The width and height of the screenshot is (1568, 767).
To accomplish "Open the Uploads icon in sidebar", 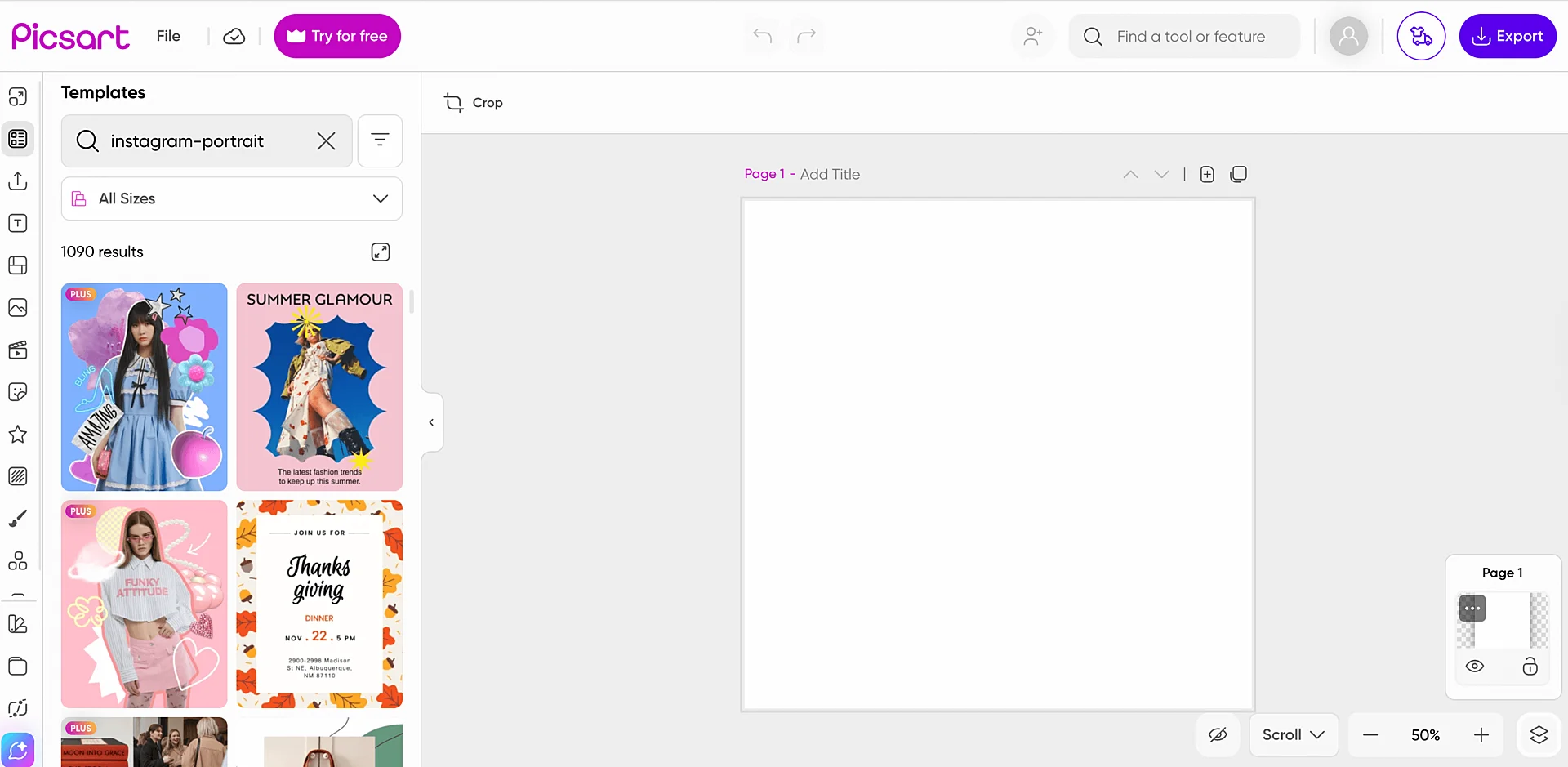I will 18,181.
